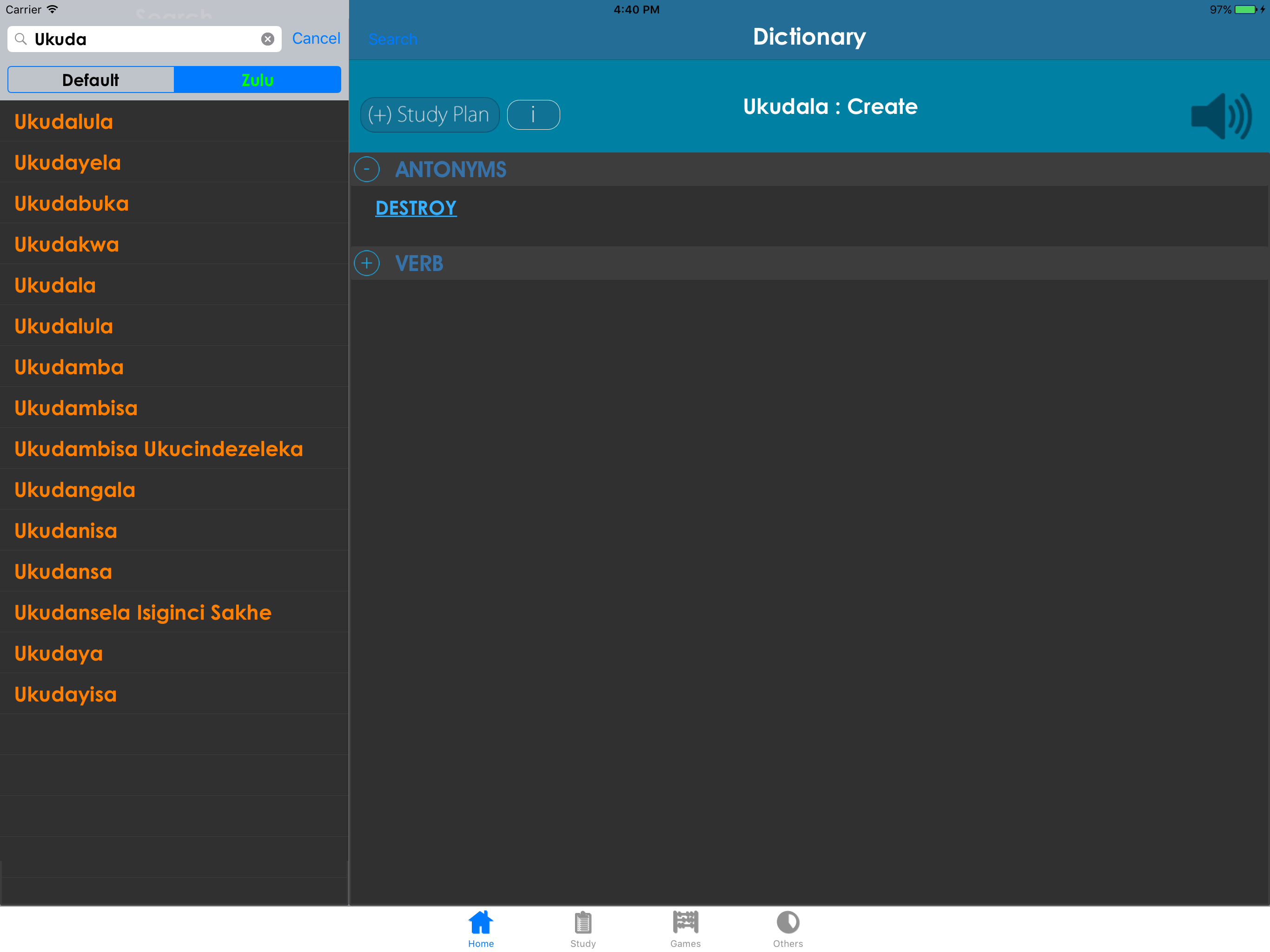Select Ukudakwa from results

174,244
